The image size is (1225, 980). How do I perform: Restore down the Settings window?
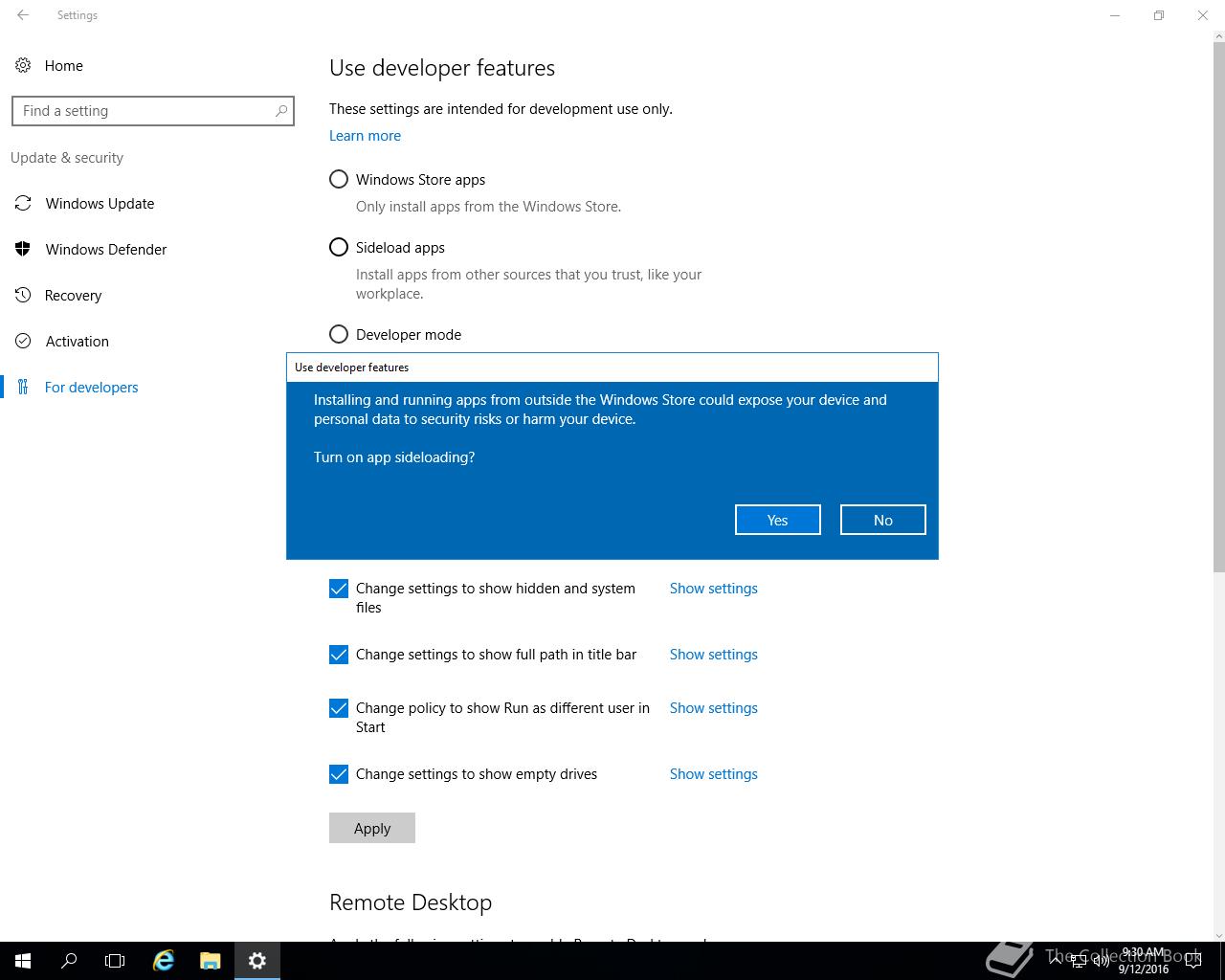pos(1159,15)
